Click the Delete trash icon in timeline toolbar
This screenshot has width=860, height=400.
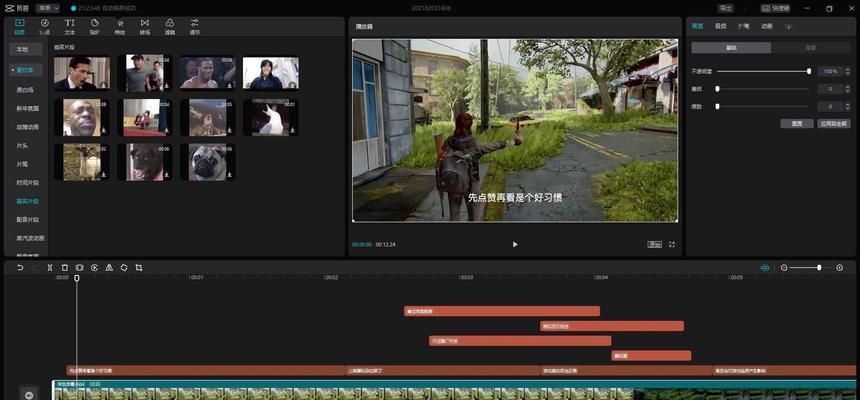(x=65, y=267)
